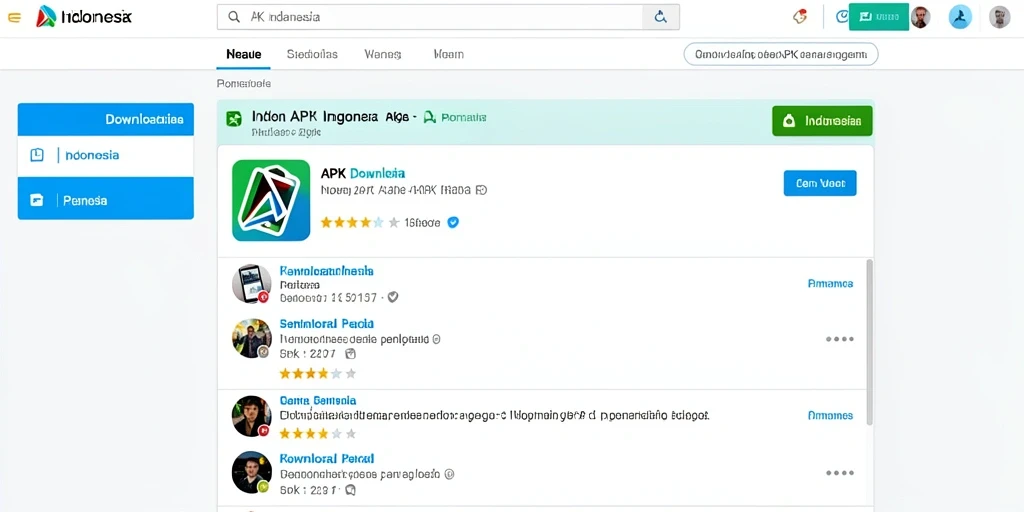
Task: Click star rating under Gema Gemsia
Action: pos(318,433)
